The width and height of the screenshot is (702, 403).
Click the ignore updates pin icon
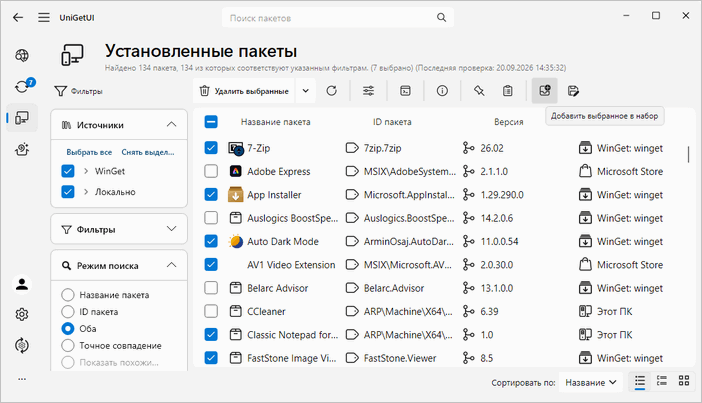(x=479, y=91)
